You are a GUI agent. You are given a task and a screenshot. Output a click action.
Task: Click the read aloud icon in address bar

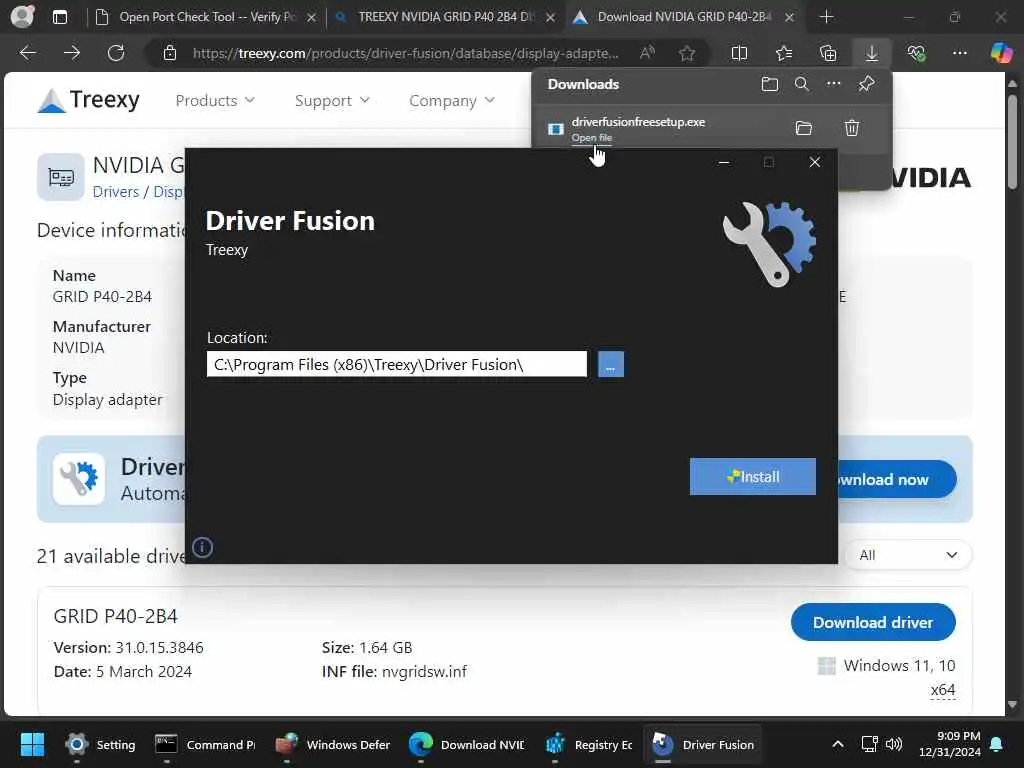point(647,53)
